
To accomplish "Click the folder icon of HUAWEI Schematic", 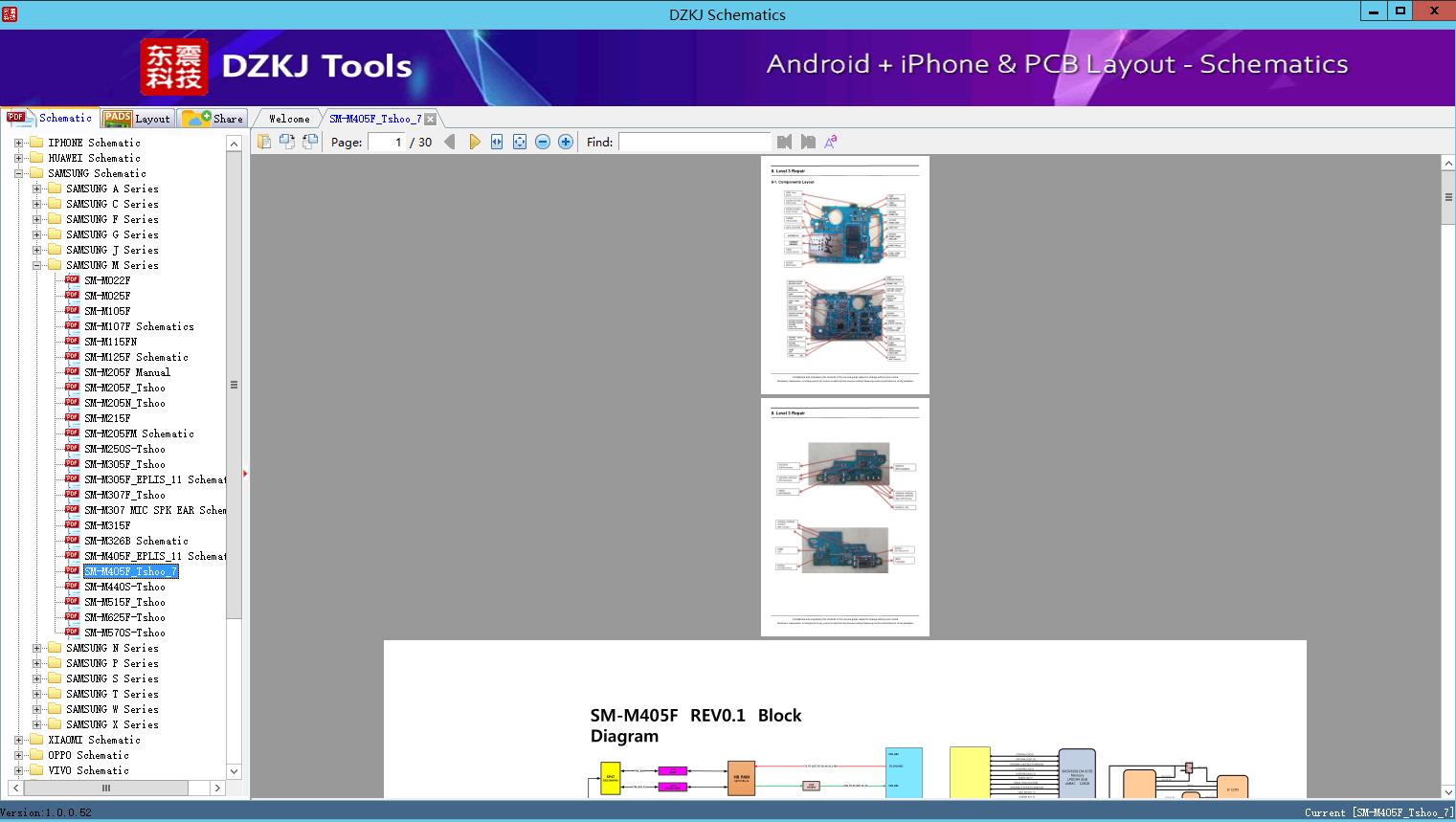I will point(36,158).
